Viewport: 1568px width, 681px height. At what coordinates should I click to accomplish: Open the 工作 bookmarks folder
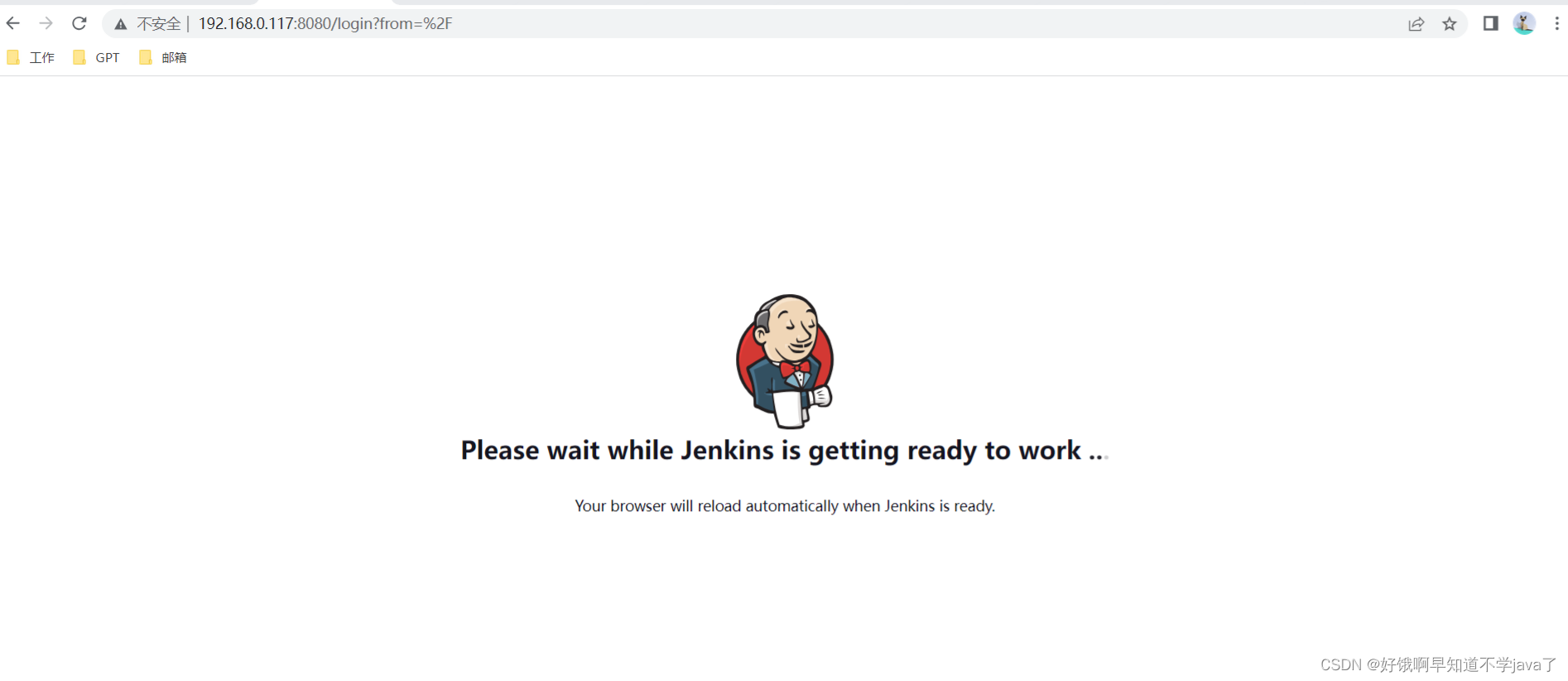[31, 57]
